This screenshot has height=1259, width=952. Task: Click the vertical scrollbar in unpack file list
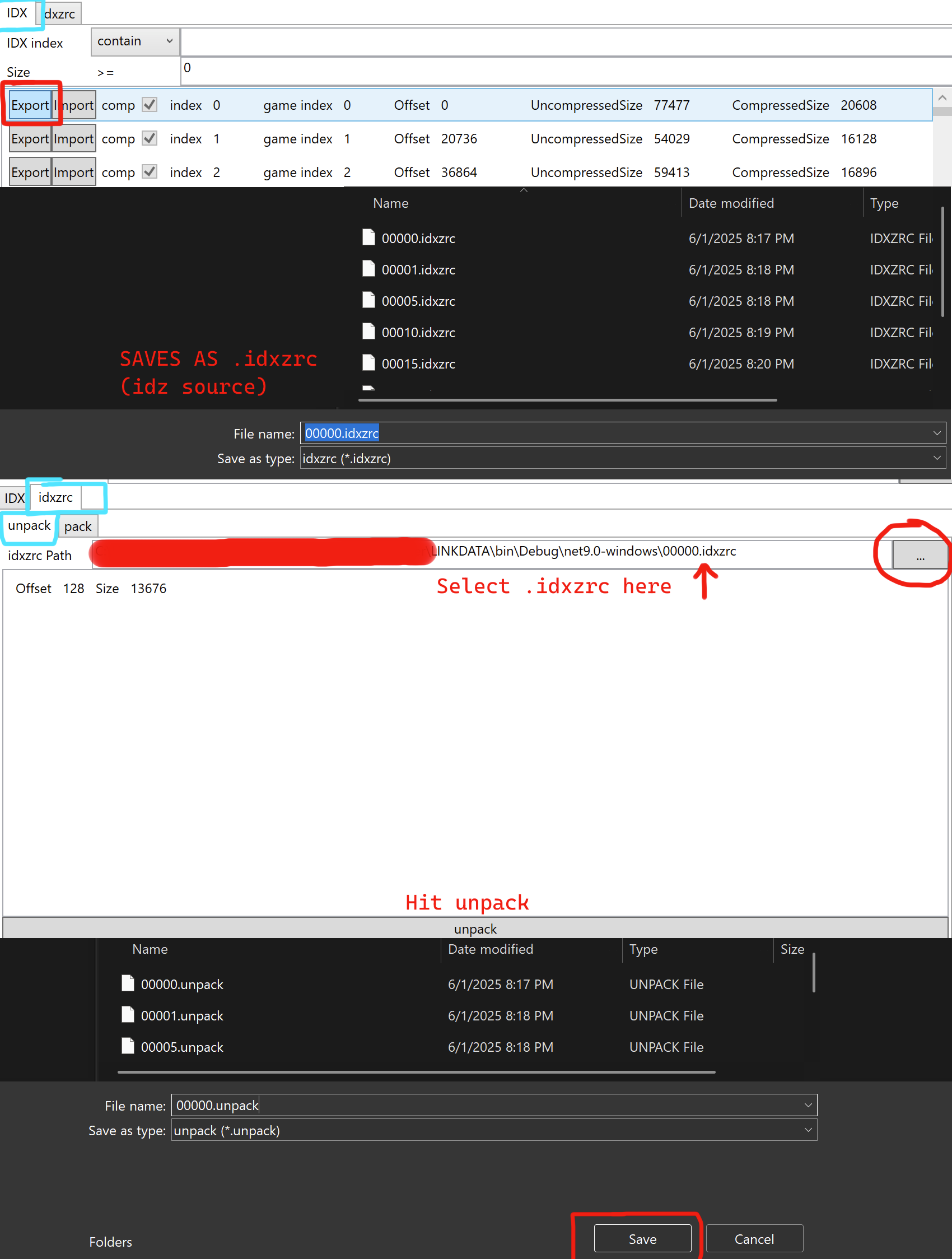click(814, 973)
